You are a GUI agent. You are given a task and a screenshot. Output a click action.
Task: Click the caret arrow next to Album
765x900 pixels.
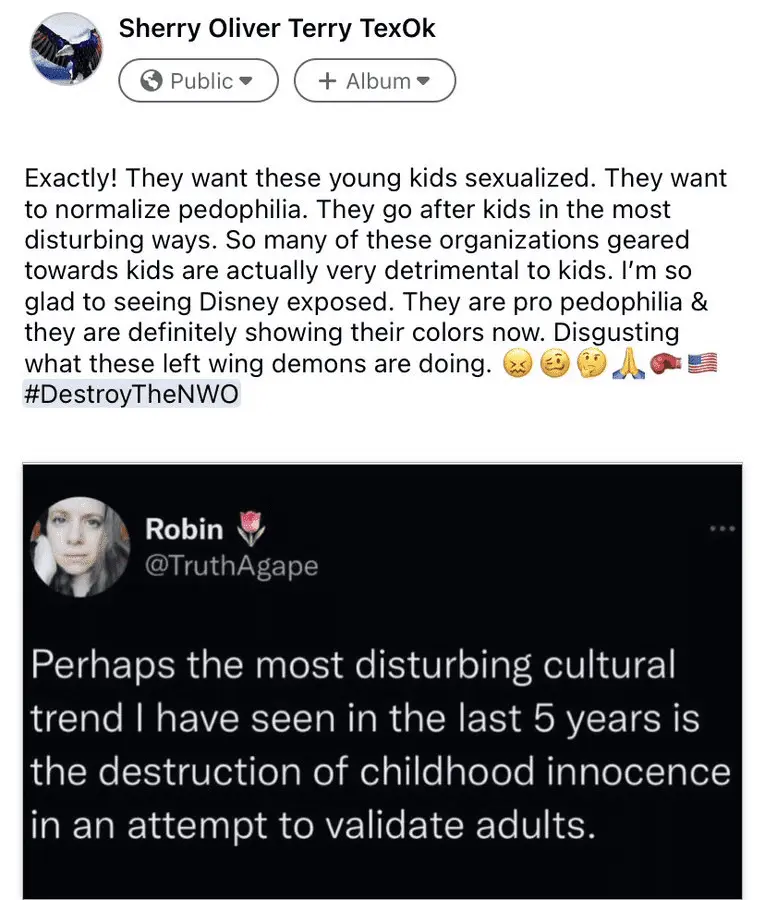point(423,81)
